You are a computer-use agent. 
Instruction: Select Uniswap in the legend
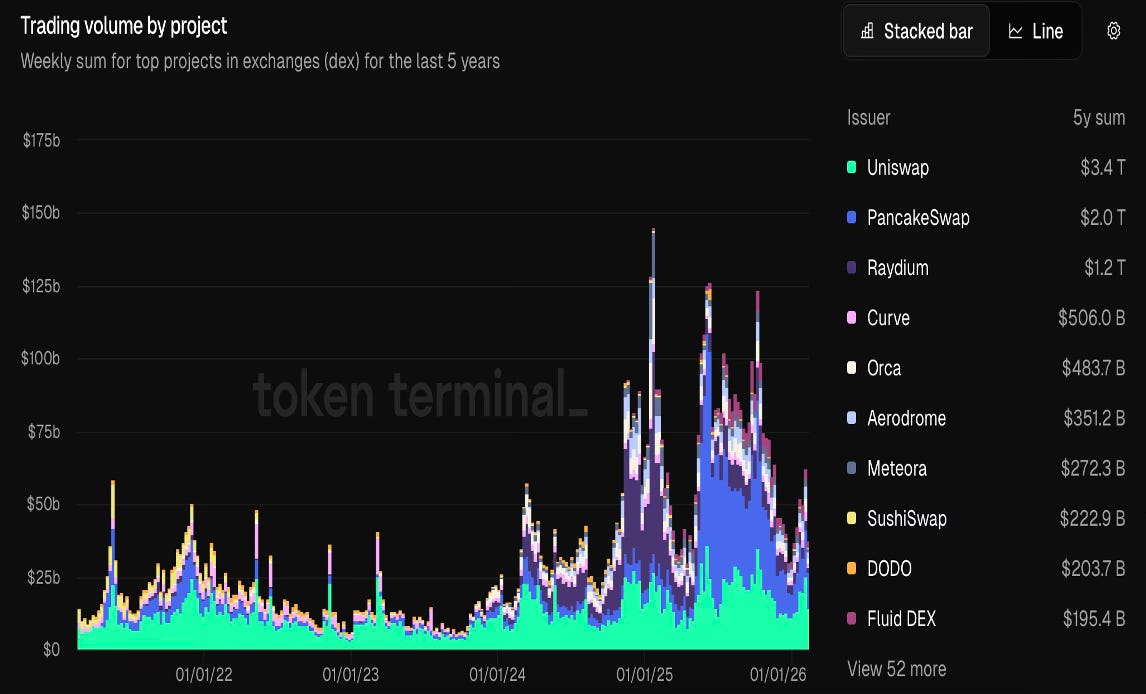point(898,167)
